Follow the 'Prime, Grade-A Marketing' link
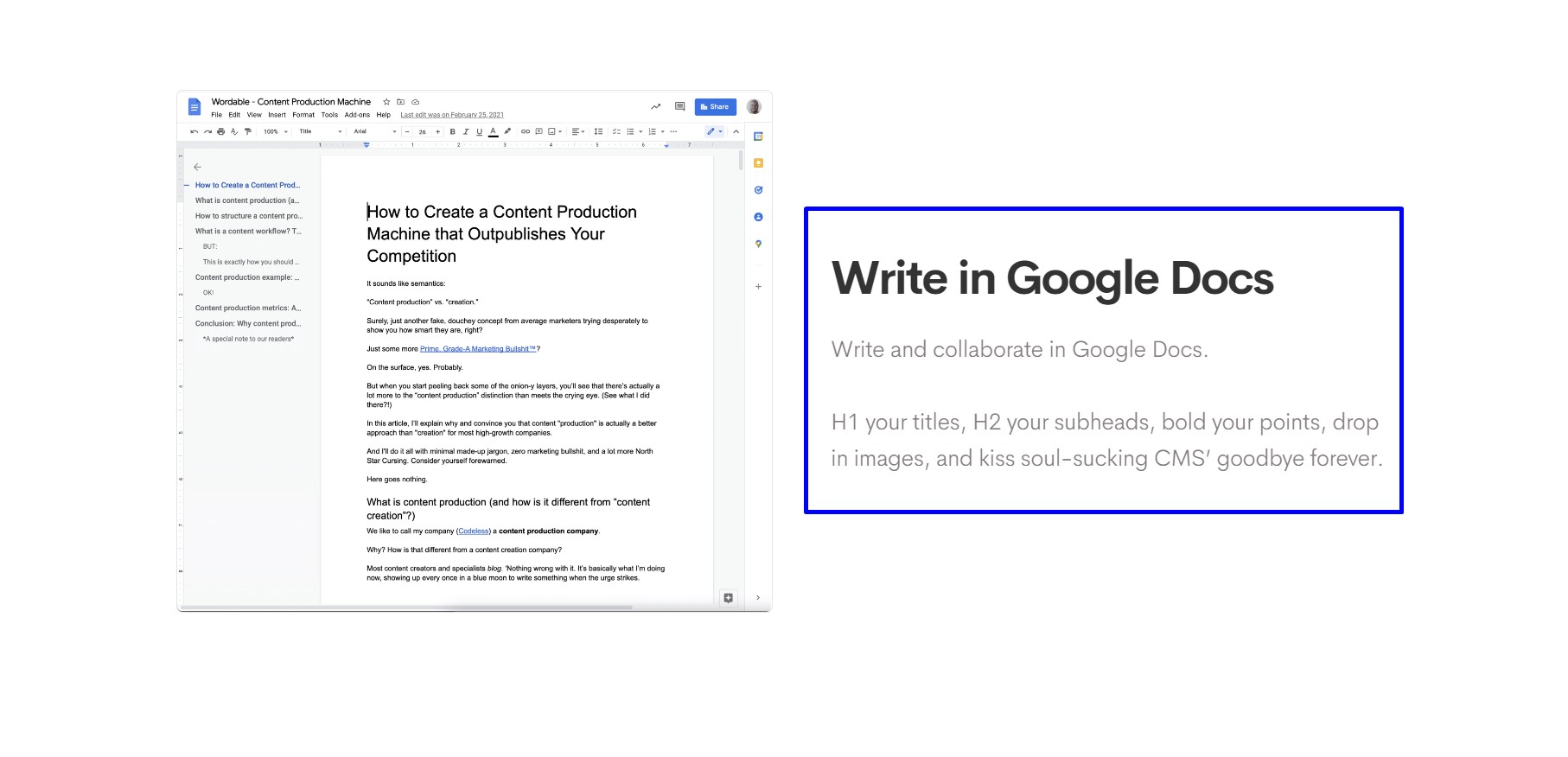The width and height of the screenshot is (1568, 757). (x=478, y=349)
